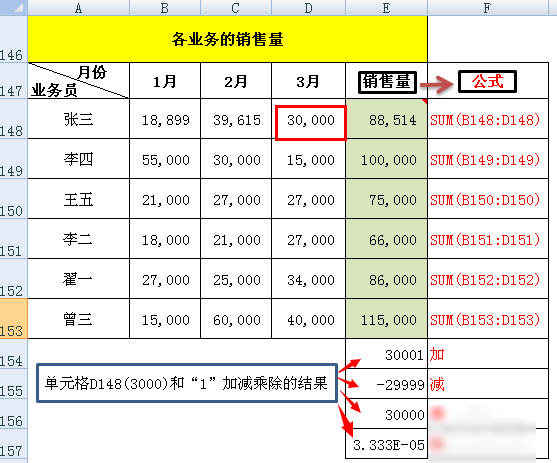557x463 pixels.
Task: Select row 152 header
Action: tap(13, 279)
